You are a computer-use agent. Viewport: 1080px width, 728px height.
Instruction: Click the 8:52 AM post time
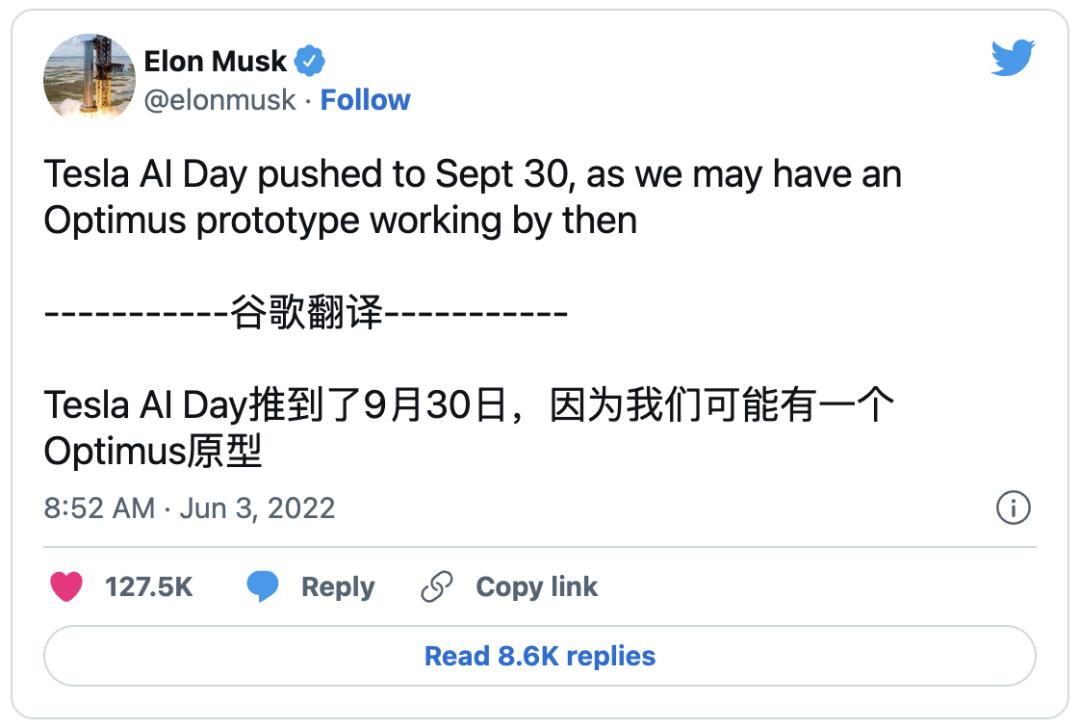[99, 508]
